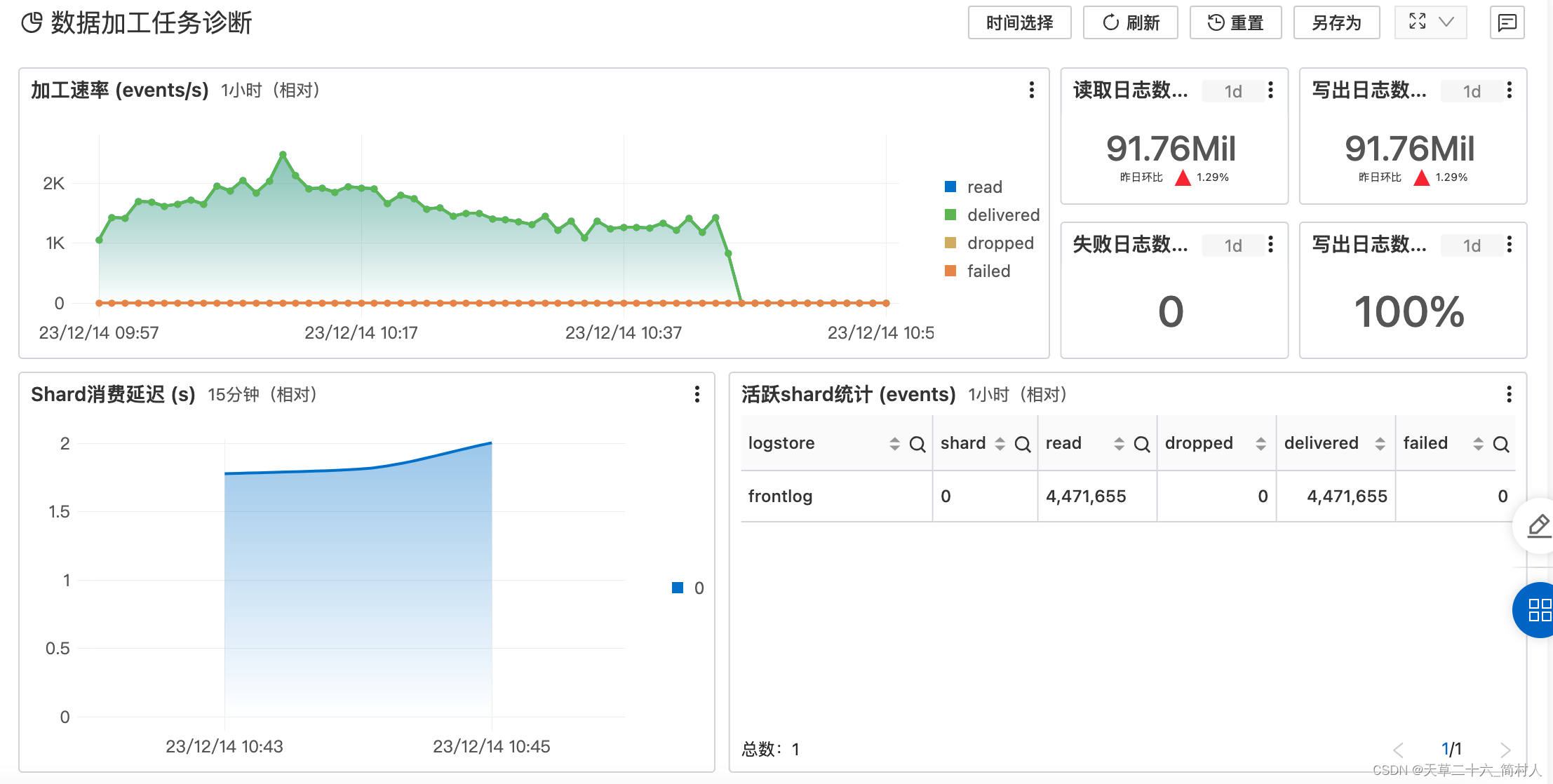Search within the failed column

tap(1501, 443)
